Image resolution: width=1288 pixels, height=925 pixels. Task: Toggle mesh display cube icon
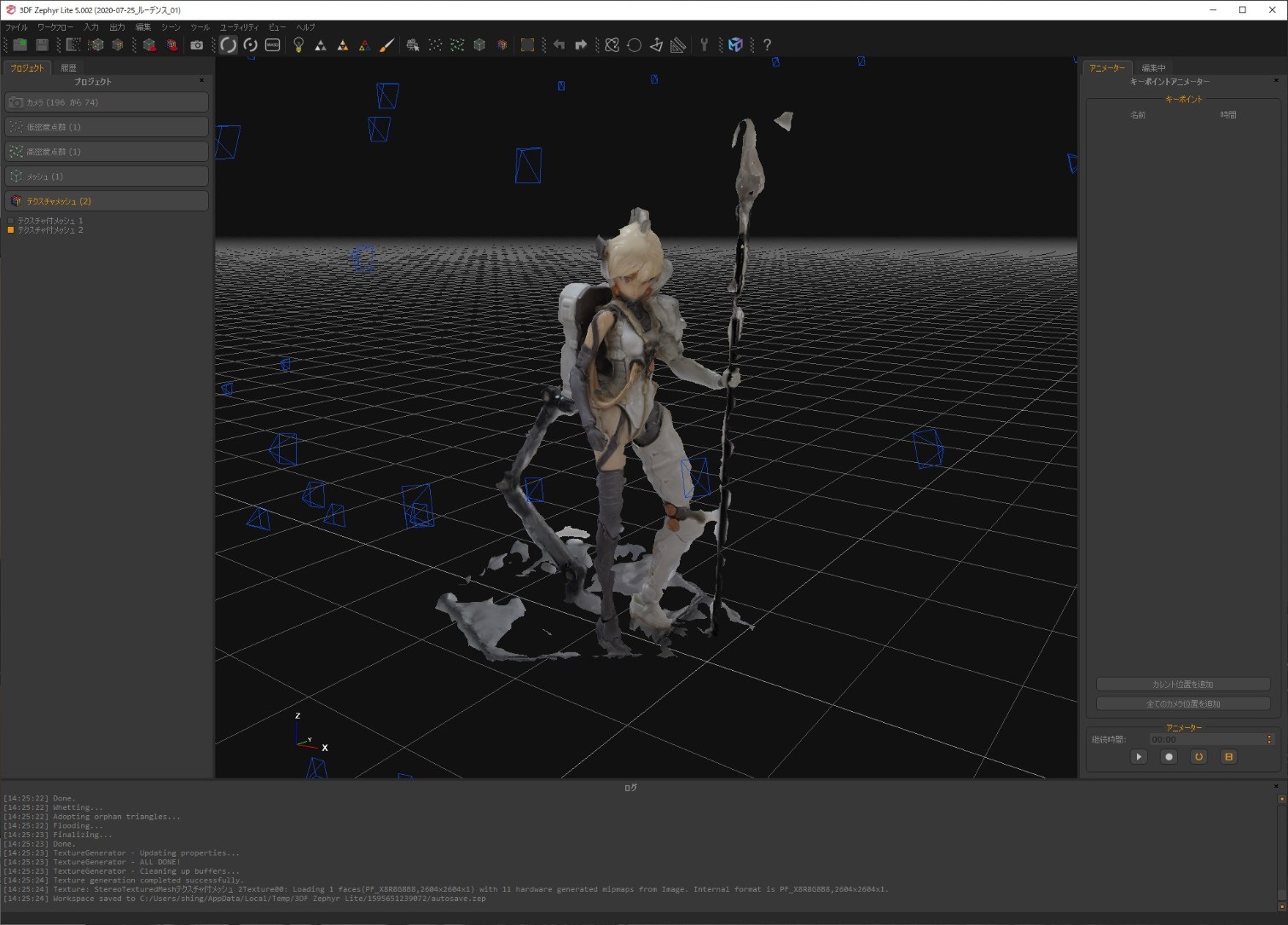(x=479, y=45)
